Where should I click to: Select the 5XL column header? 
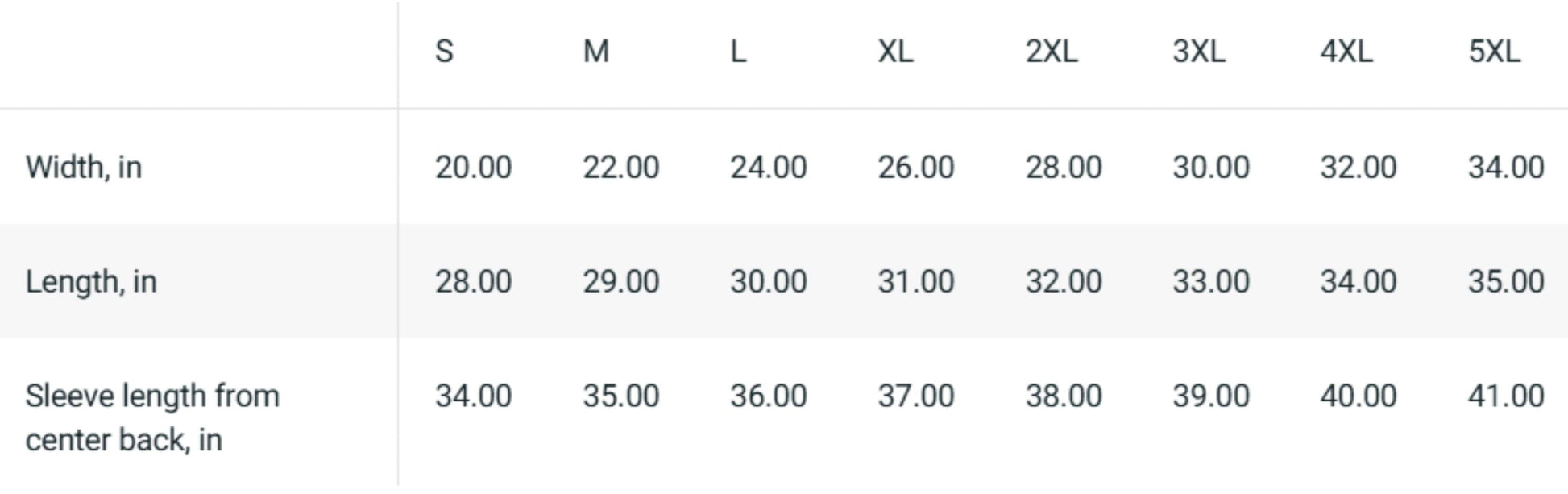pos(1495,52)
